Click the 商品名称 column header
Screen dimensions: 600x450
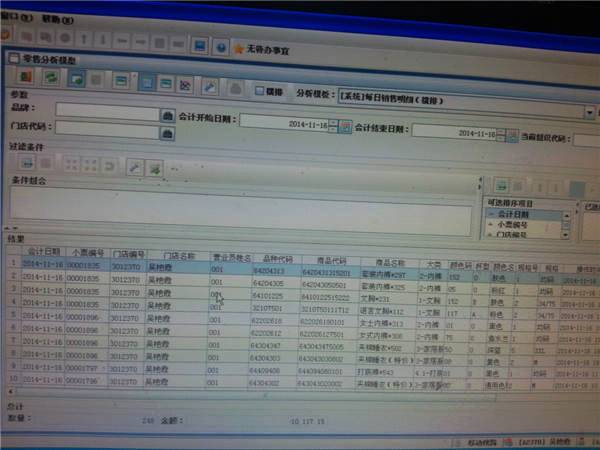382,256
